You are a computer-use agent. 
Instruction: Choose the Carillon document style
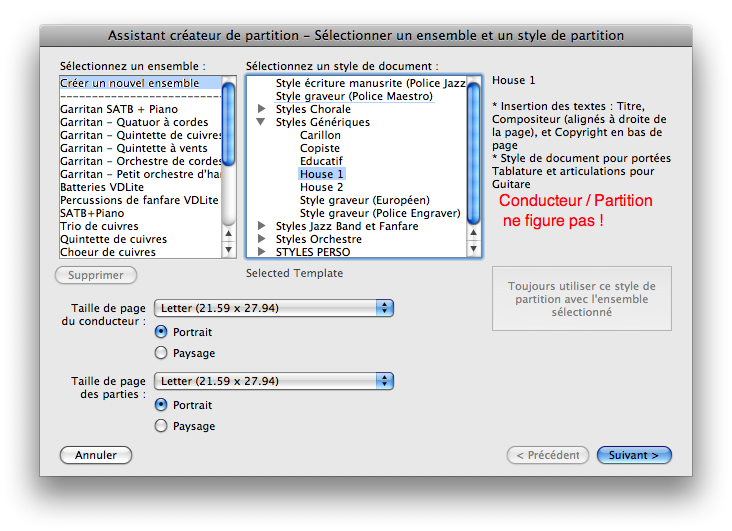tap(320, 135)
